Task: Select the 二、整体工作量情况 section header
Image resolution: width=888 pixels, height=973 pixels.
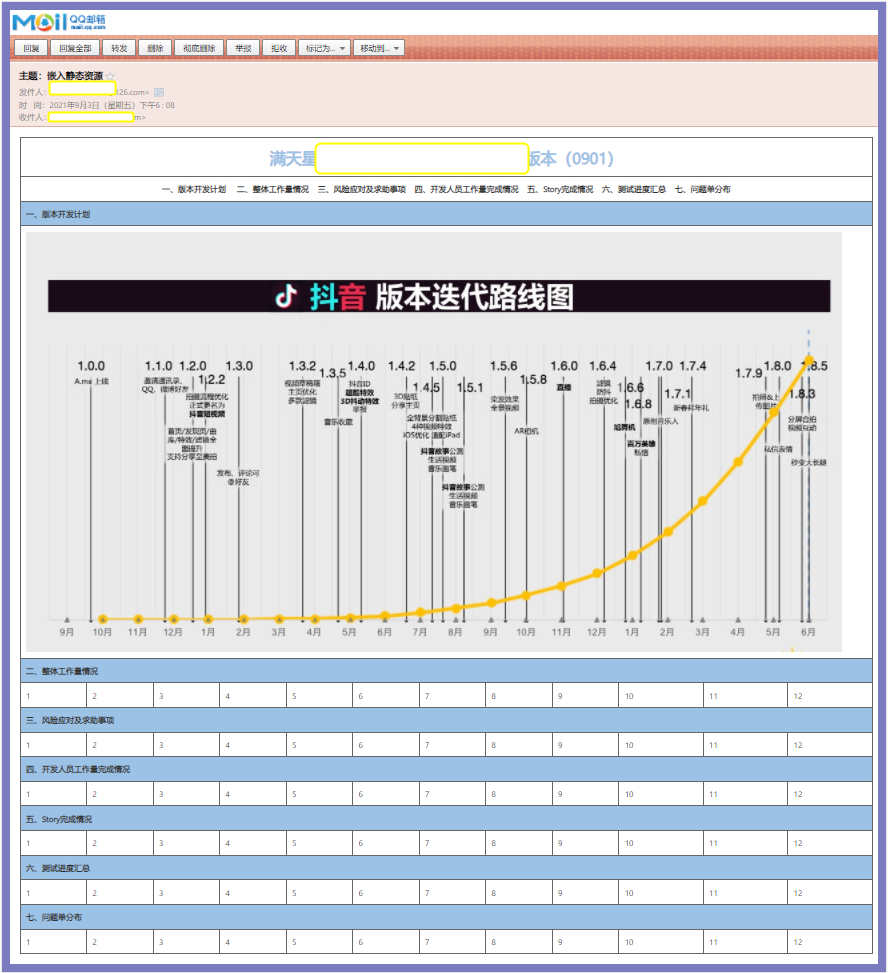Action: (x=446, y=671)
